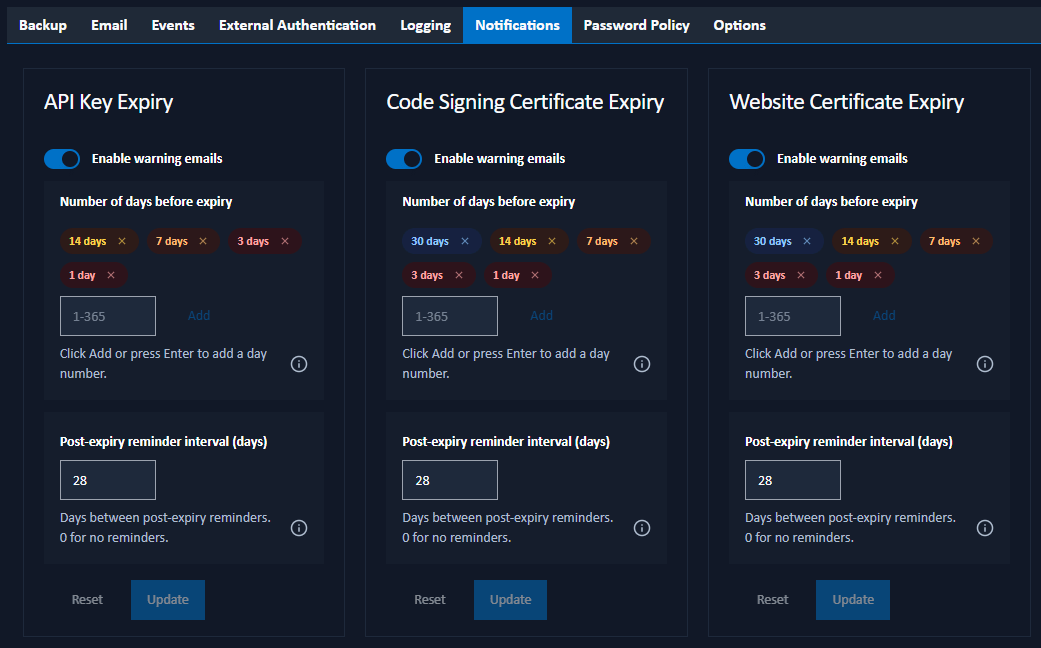The width and height of the screenshot is (1041, 648).
Task: Click the Website Certificate Expiry heading
Action: tap(847, 102)
